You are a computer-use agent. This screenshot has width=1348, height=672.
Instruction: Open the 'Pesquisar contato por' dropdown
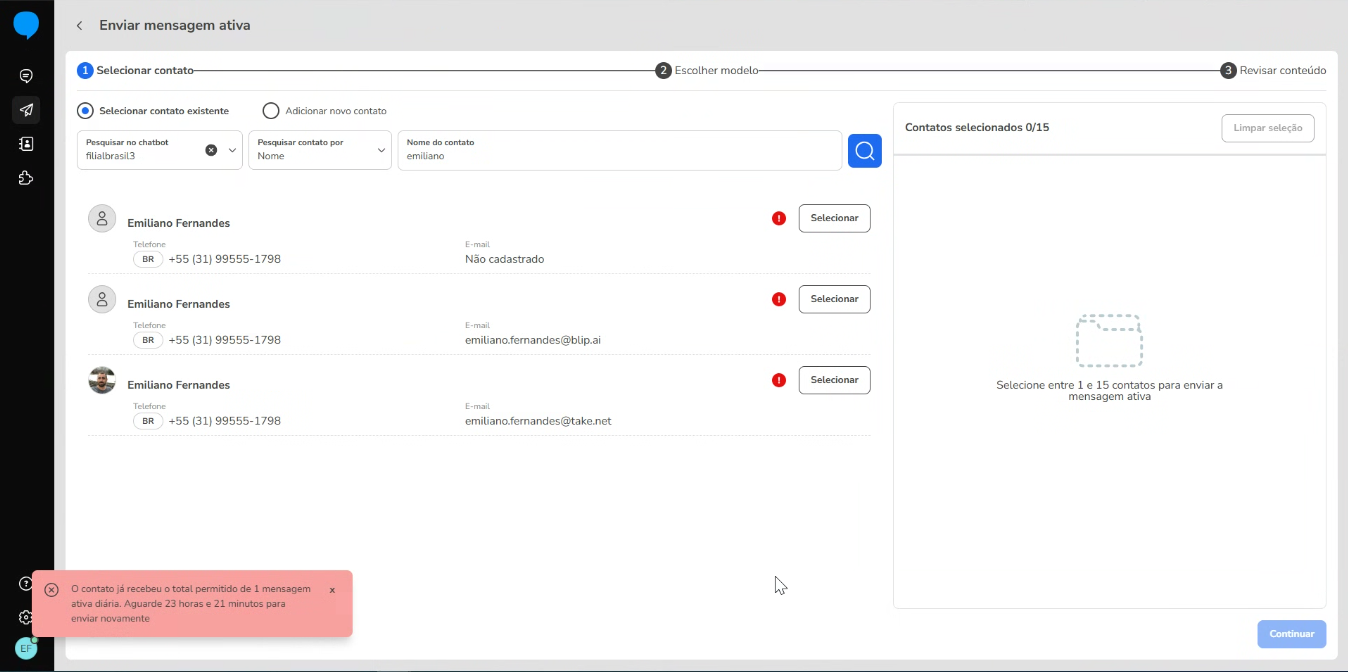(x=319, y=150)
